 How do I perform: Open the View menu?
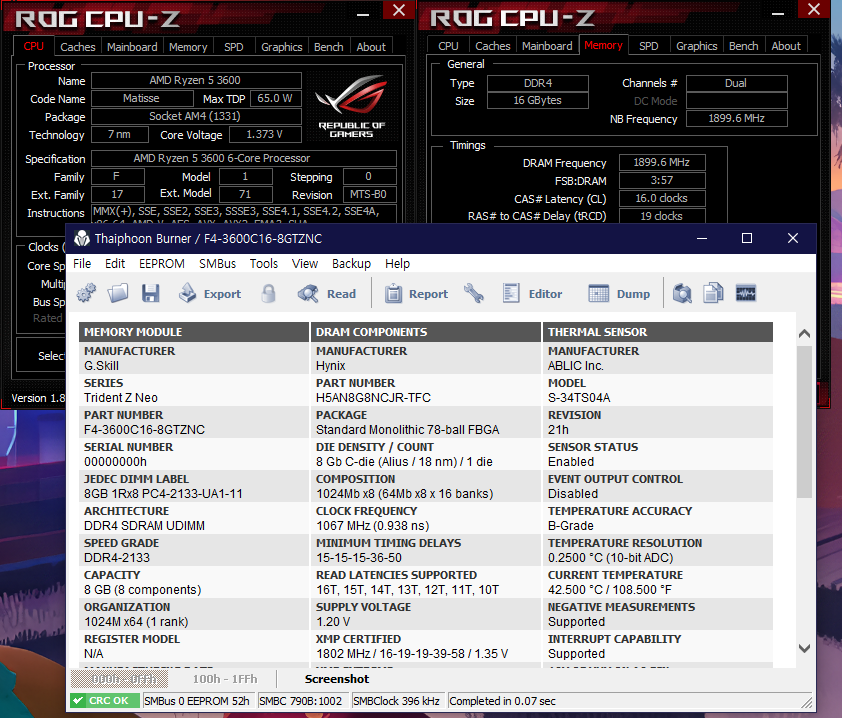click(305, 264)
